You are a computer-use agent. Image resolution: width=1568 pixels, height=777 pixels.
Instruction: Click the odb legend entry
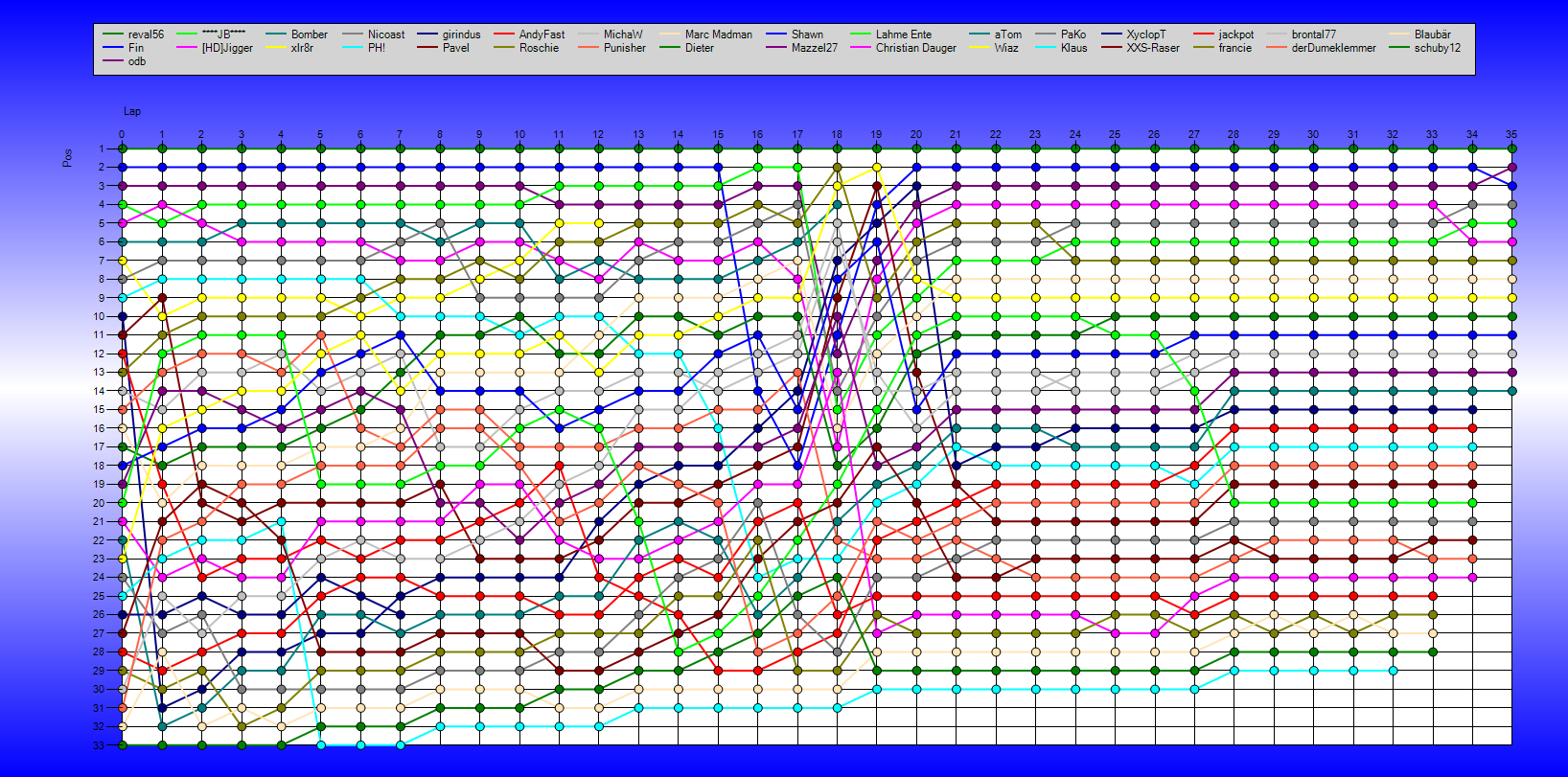click(x=125, y=61)
